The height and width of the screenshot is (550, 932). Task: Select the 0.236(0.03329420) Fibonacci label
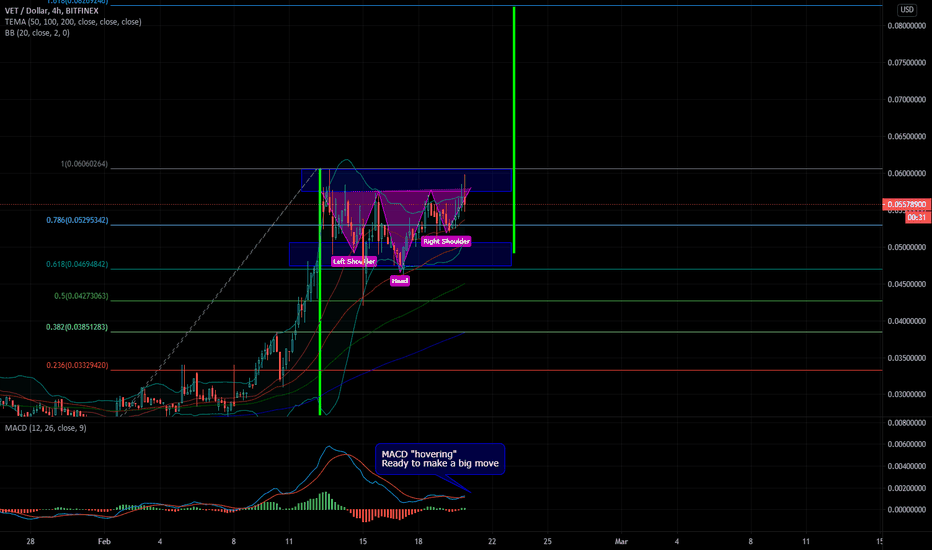77,366
